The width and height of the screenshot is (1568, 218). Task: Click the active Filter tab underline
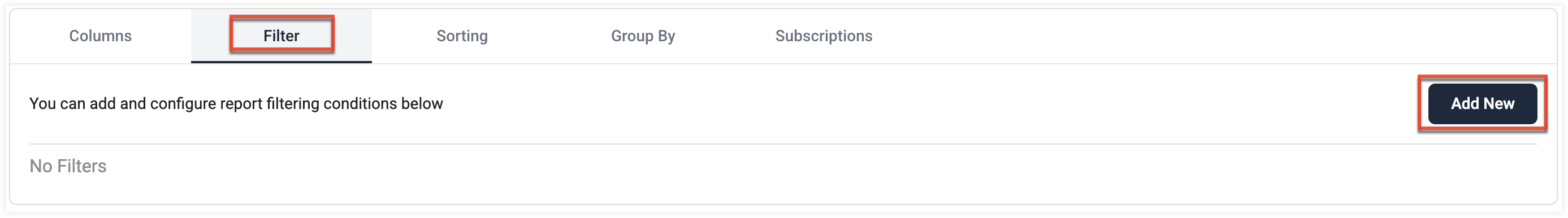(x=281, y=62)
